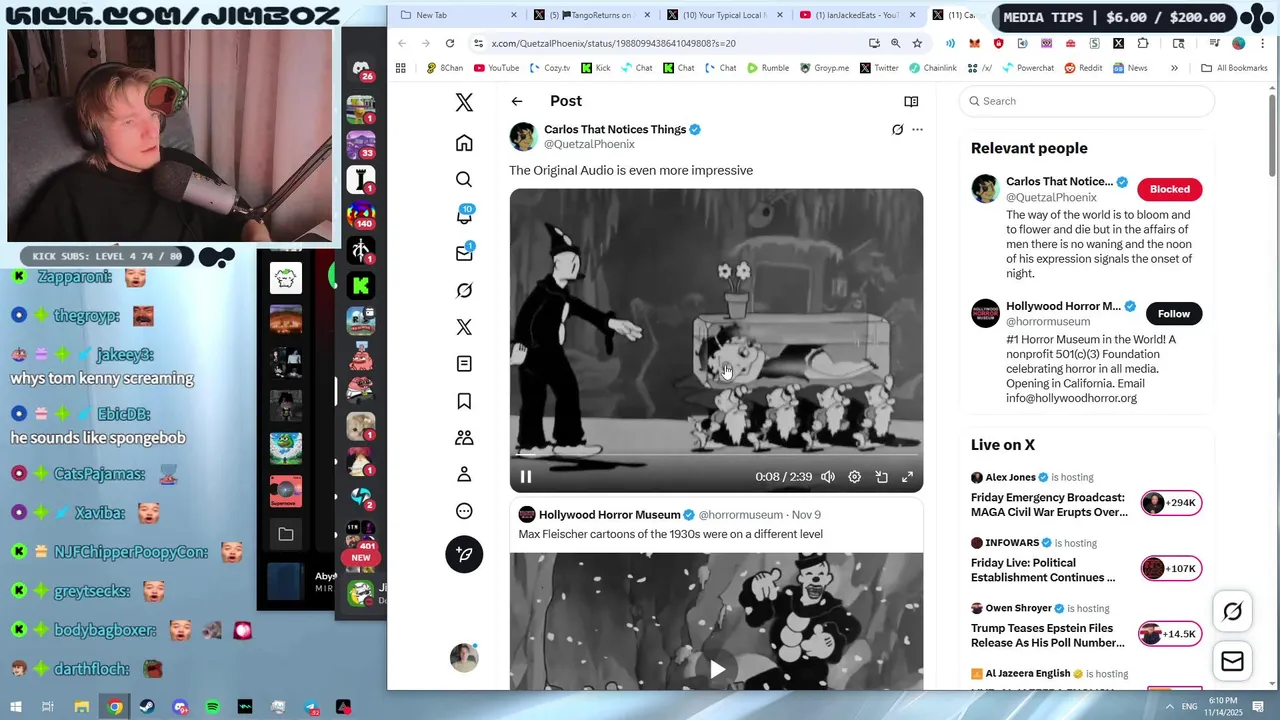Open the Groyp.me bookmark

pos(824,68)
